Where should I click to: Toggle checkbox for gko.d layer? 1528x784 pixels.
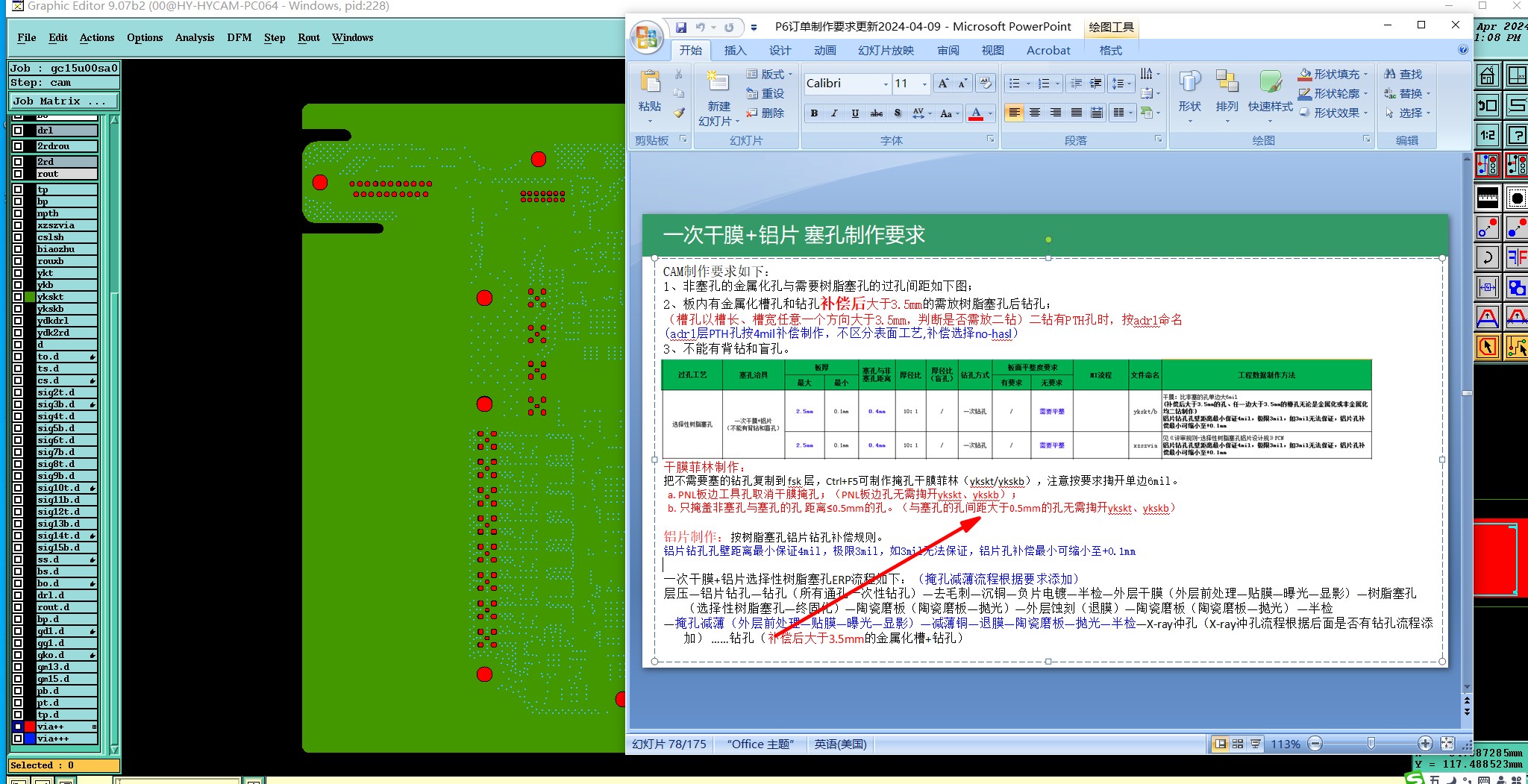pyautogui.click(x=18, y=655)
